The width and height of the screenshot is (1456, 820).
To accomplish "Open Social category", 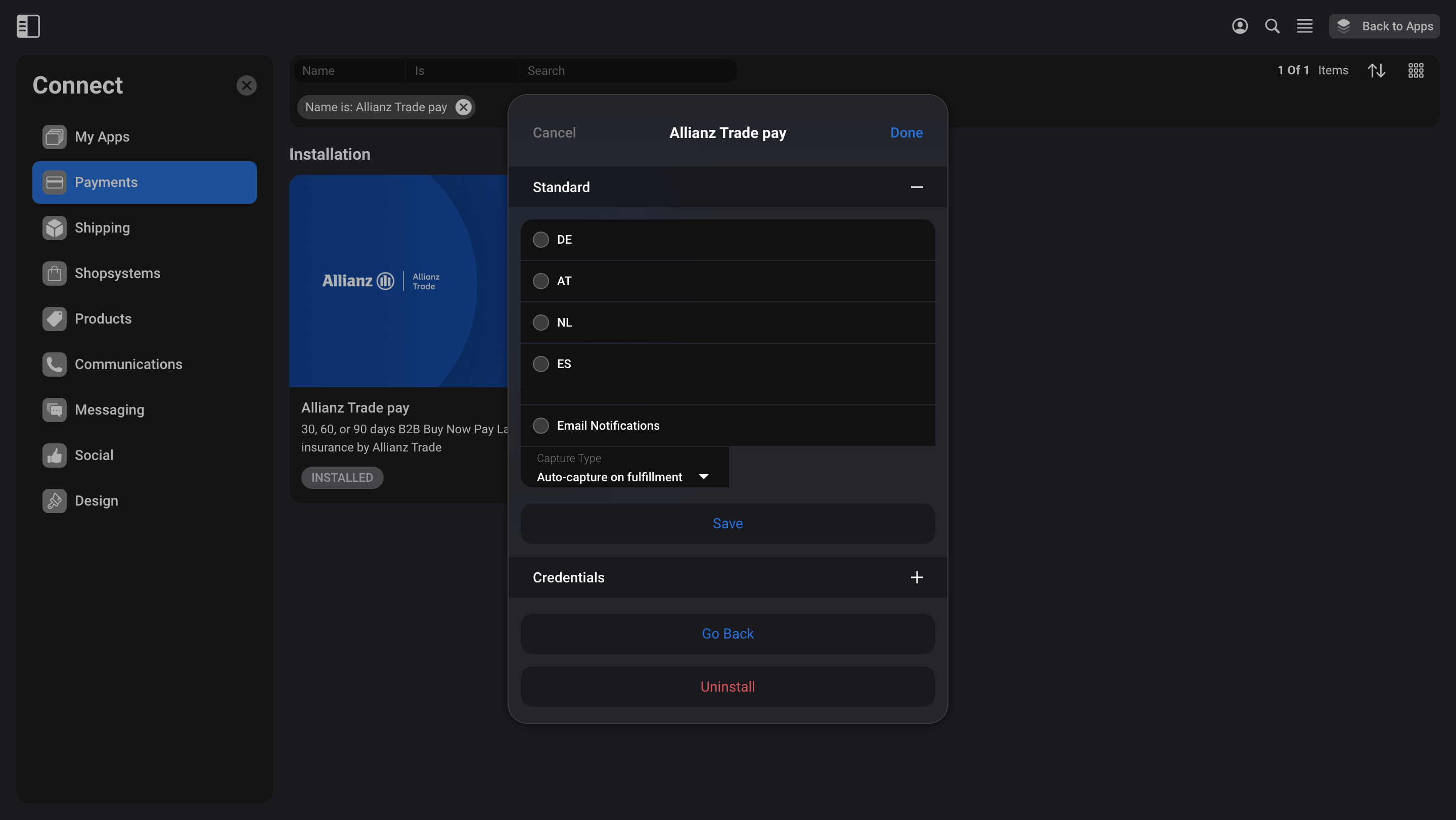I will [144, 455].
